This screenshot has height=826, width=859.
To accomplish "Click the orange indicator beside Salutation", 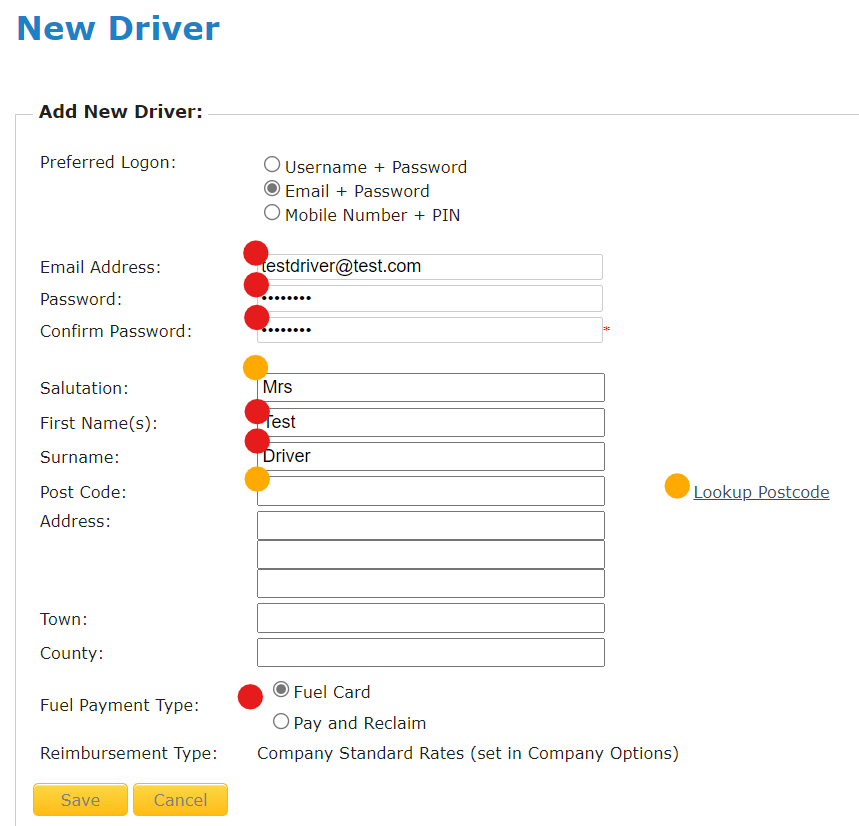I will point(255,367).
